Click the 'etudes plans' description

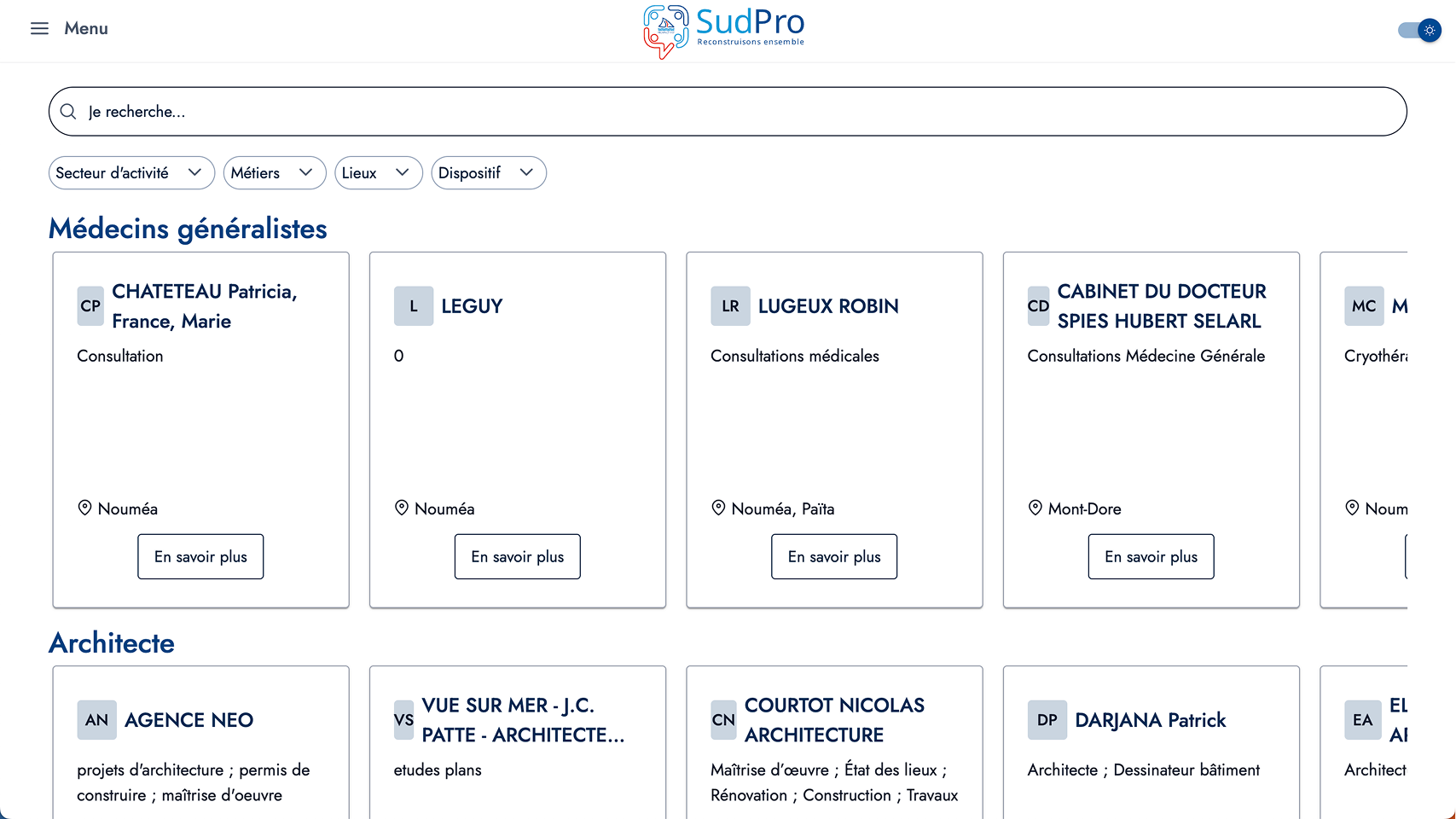(x=438, y=770)
